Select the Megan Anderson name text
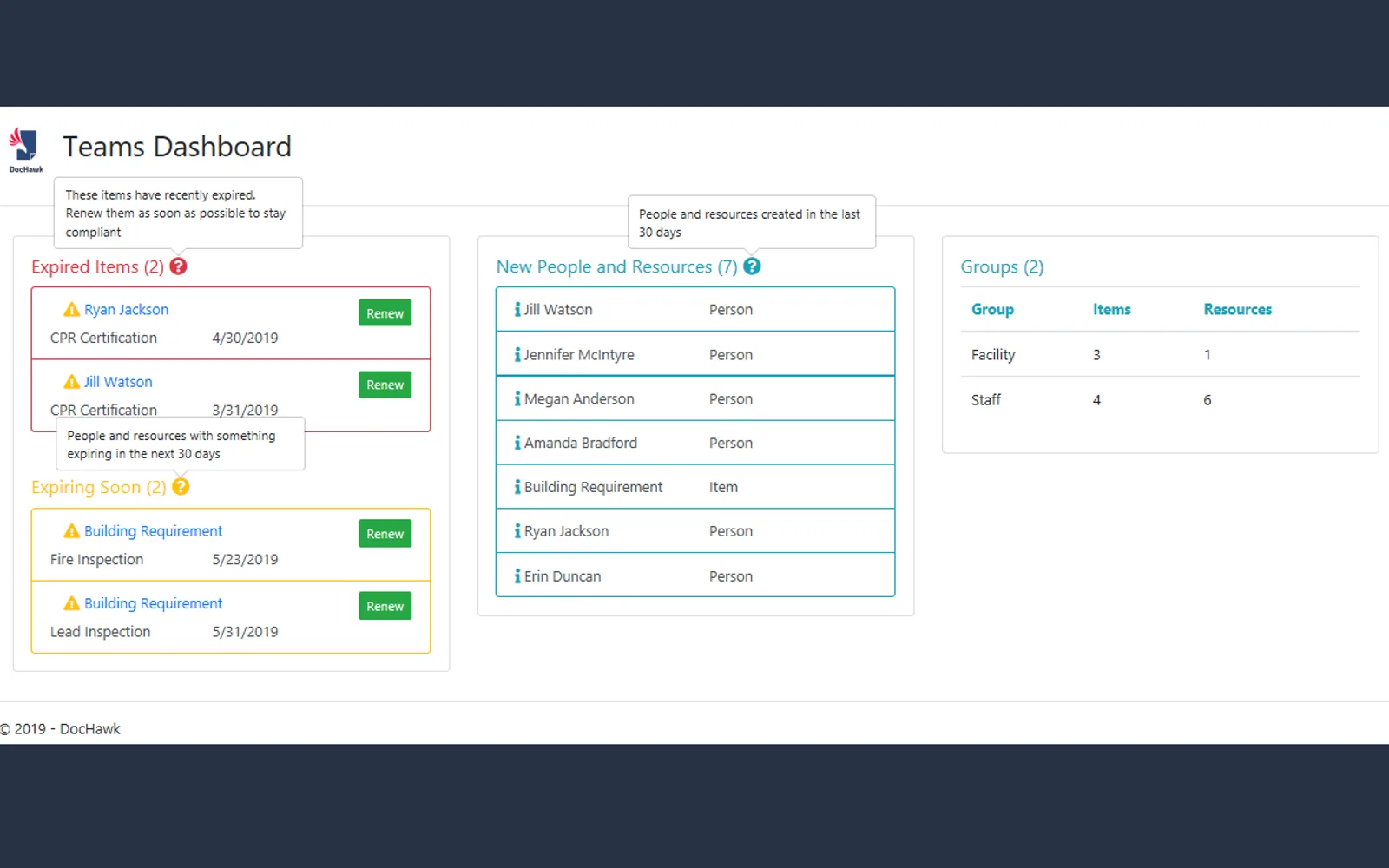 click(579, 398)
